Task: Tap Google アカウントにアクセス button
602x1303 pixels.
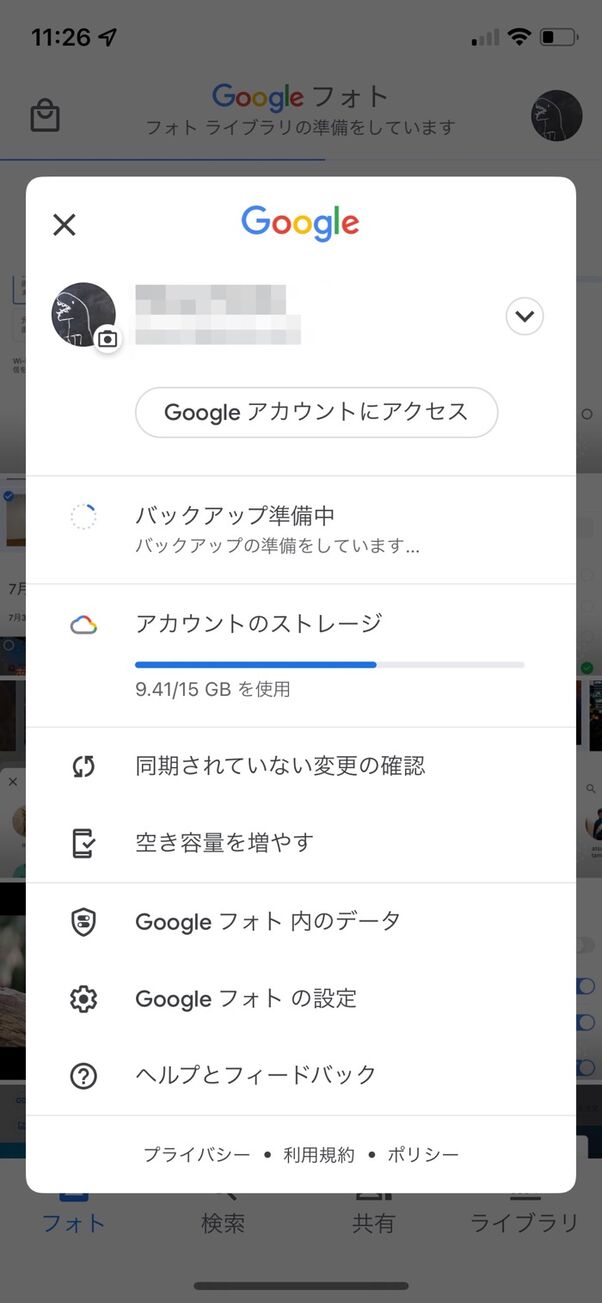Action: 316,412
